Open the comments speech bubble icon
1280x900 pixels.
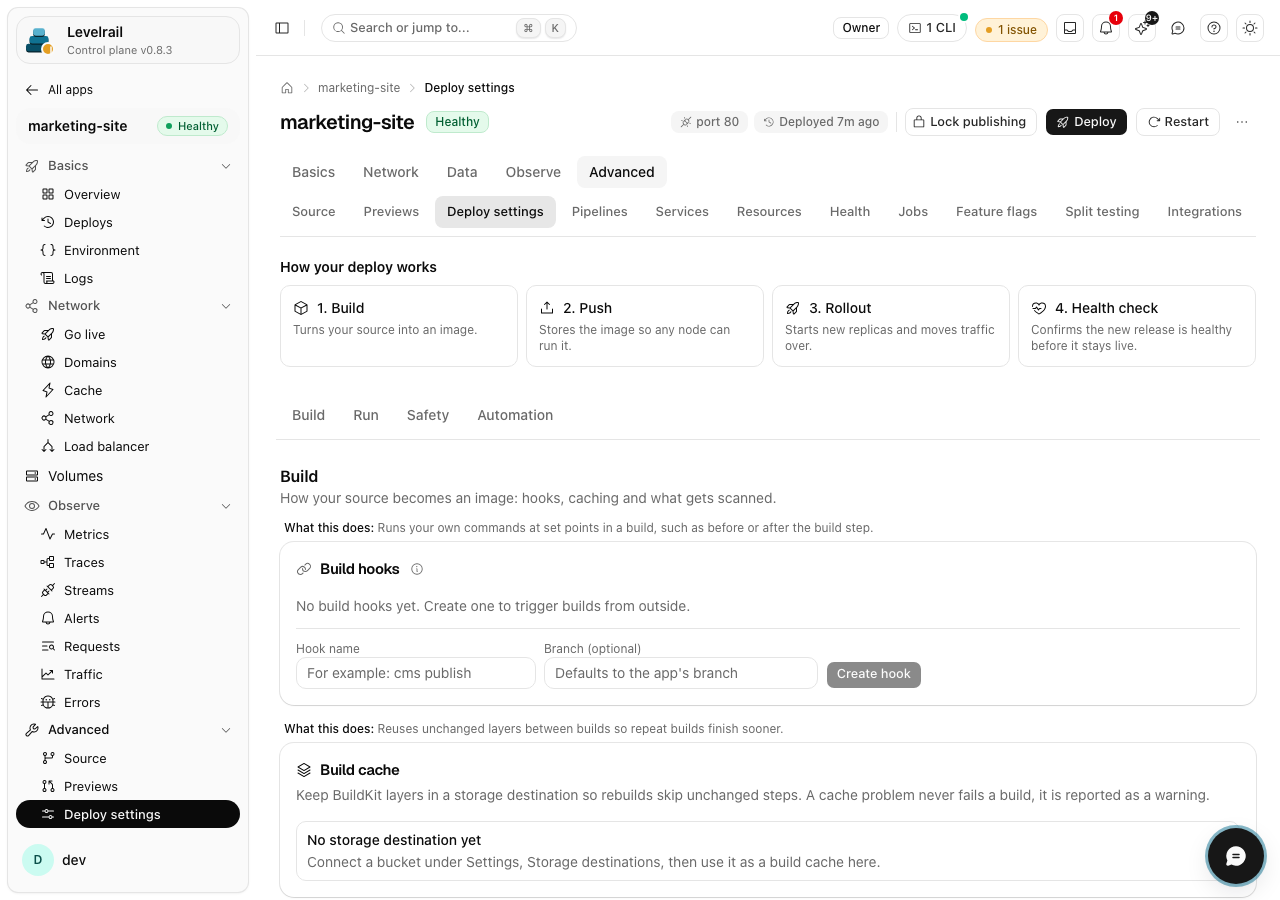click(1178, 28)
